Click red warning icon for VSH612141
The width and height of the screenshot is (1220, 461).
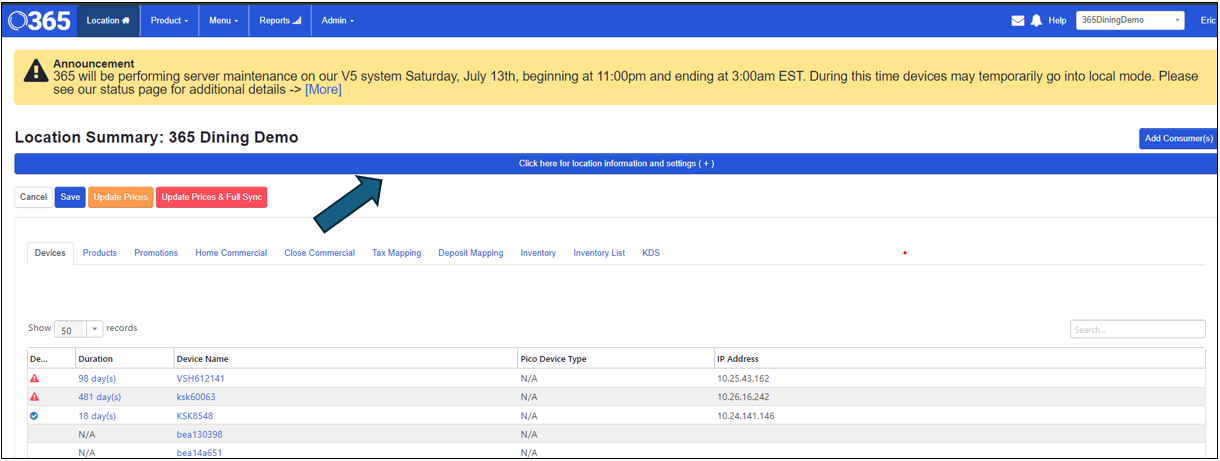[x=34, y=379]
